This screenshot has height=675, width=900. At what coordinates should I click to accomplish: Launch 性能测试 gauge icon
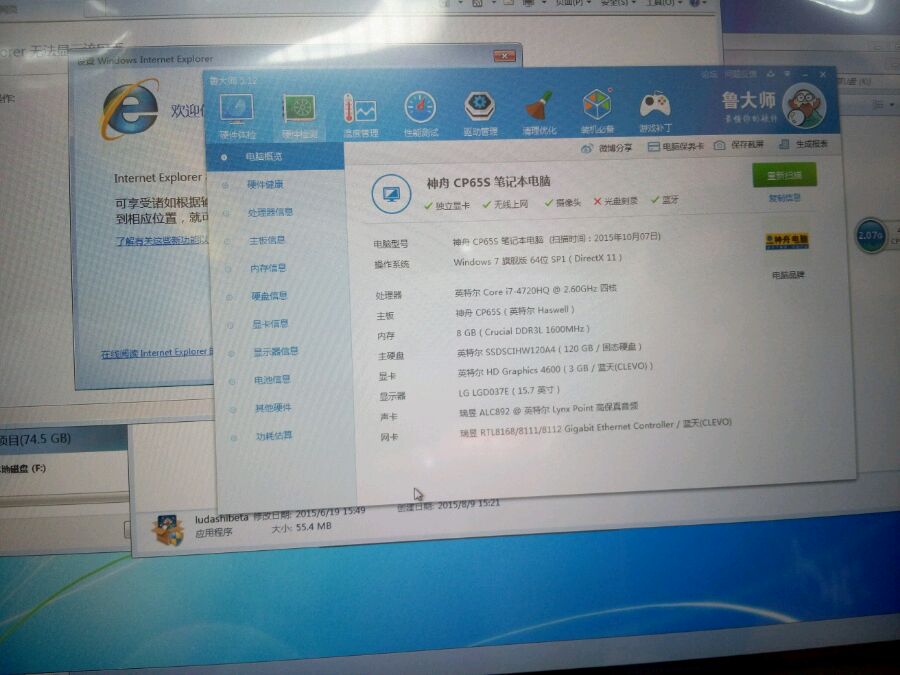[x=420, y=107]
